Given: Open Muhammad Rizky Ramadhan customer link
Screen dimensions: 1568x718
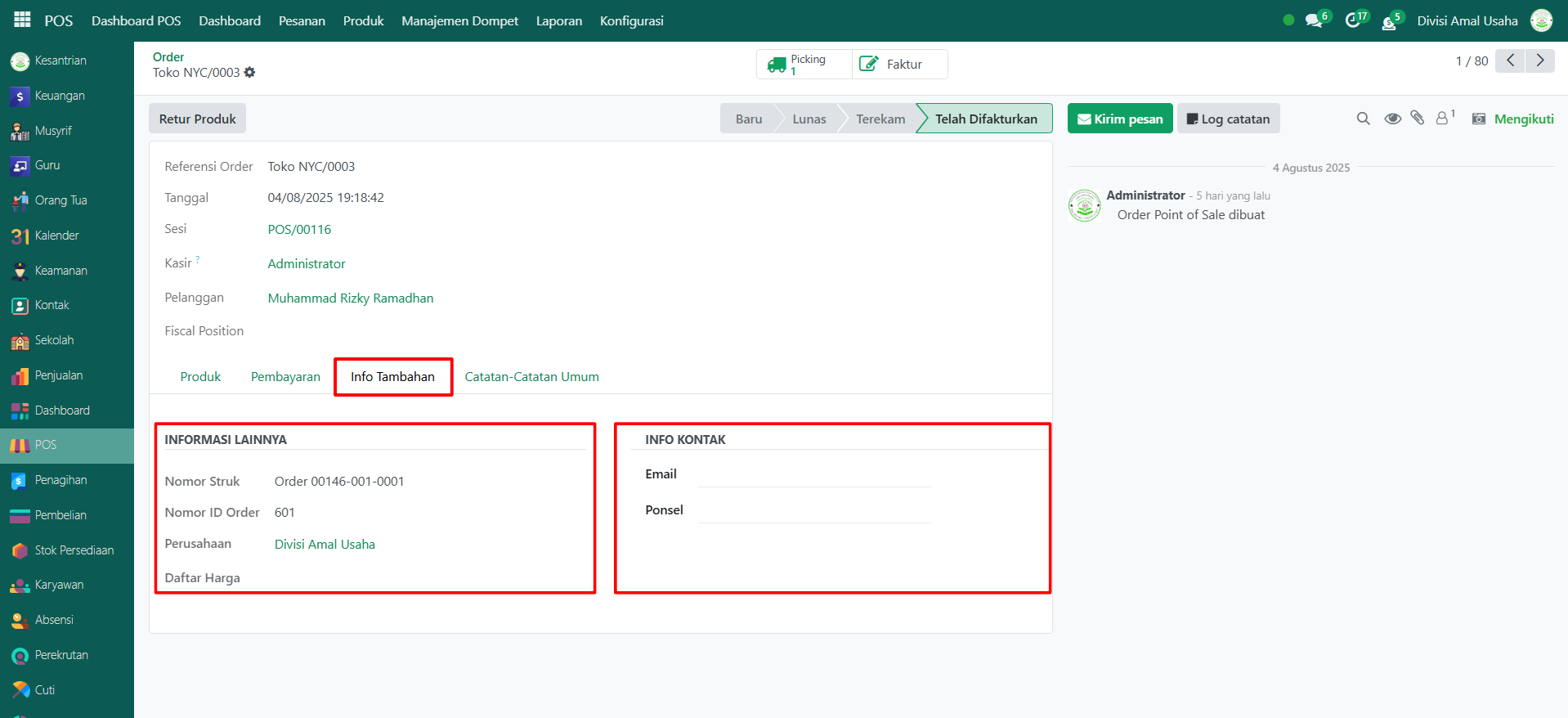Looking at the screenshot, I should pos(351,298).
